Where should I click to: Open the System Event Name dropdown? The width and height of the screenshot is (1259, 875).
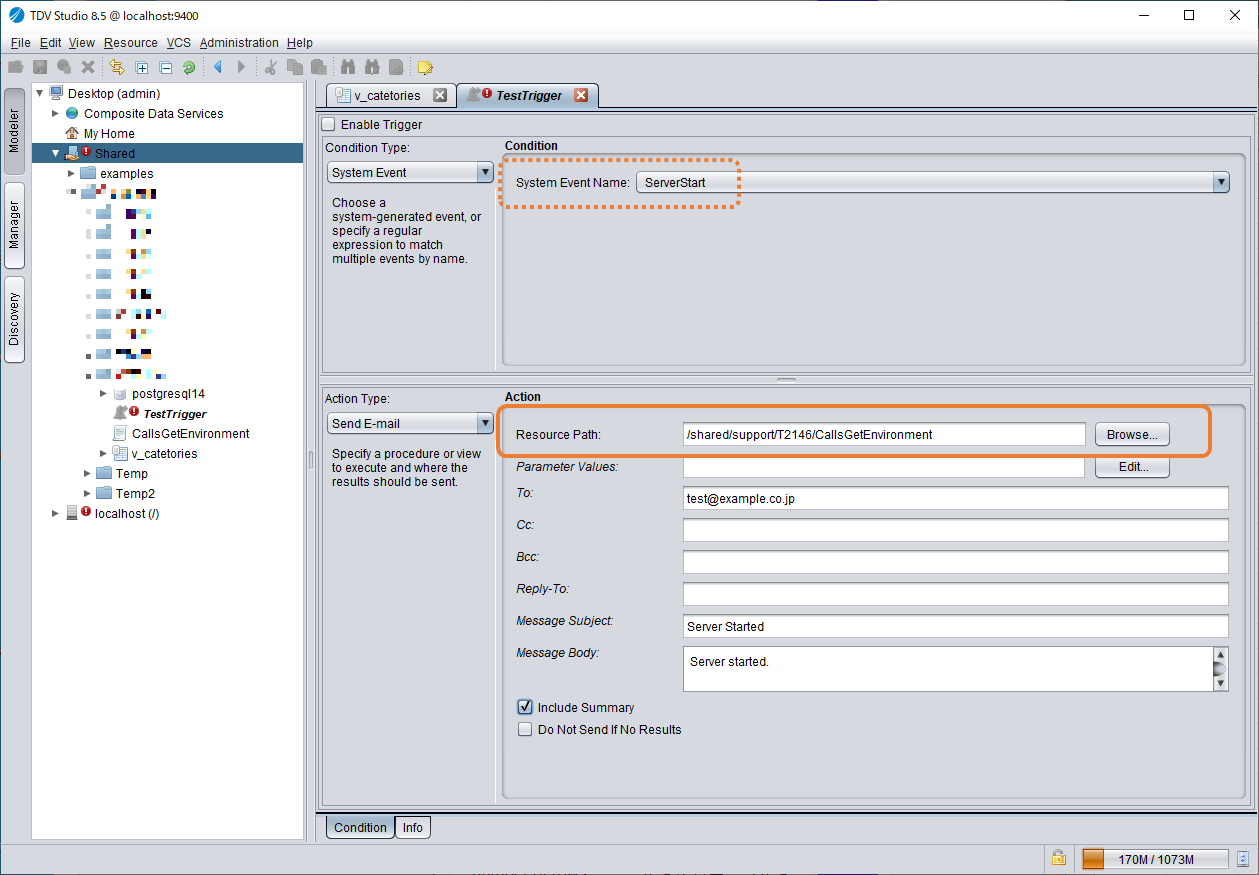click(1220, 182)
